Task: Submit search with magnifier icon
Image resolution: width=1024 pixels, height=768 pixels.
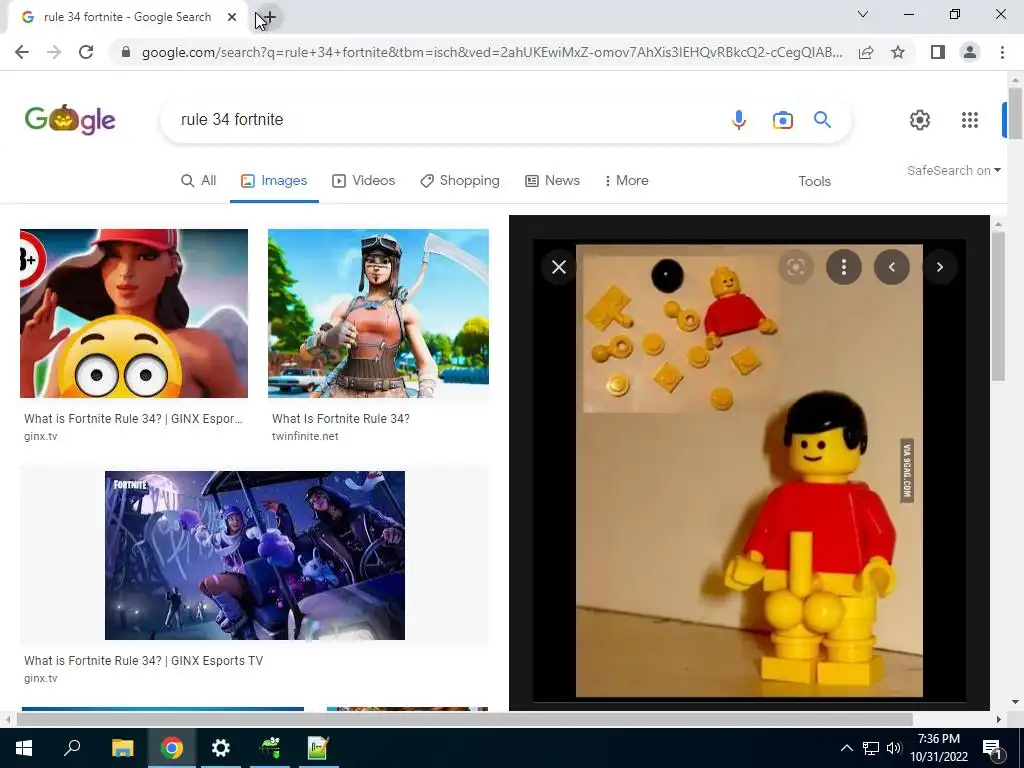Action: 822,120
